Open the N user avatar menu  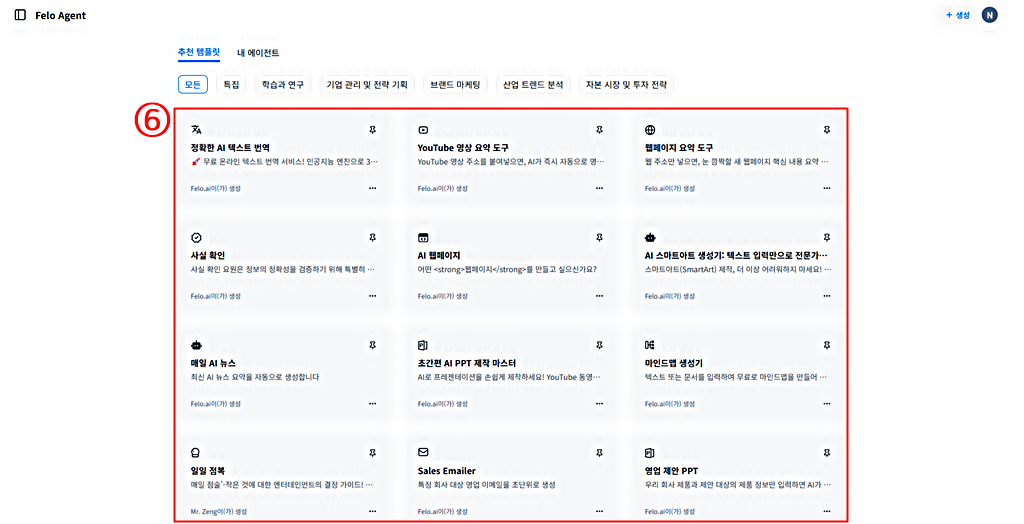point(989,15)
